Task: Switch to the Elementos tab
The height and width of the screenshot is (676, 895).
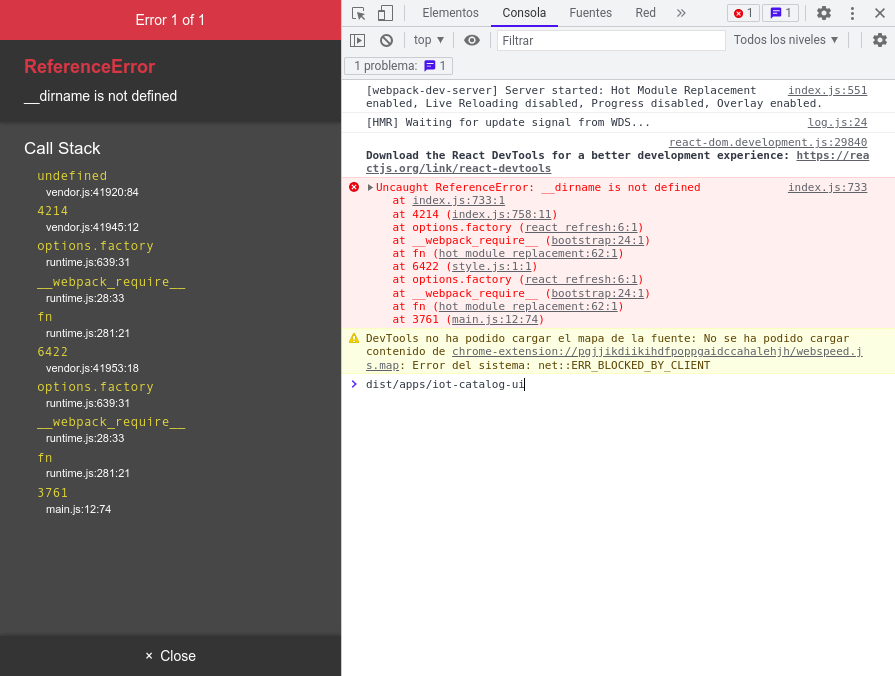Action: coord(449,13)
